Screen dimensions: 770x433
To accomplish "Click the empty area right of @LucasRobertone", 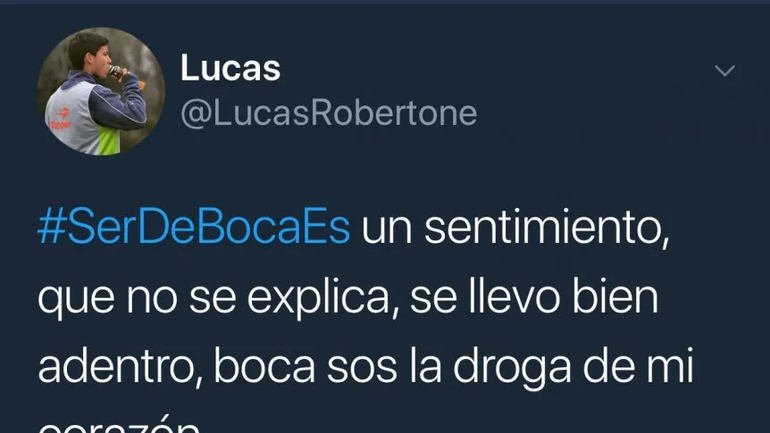I will pos(624,114).
